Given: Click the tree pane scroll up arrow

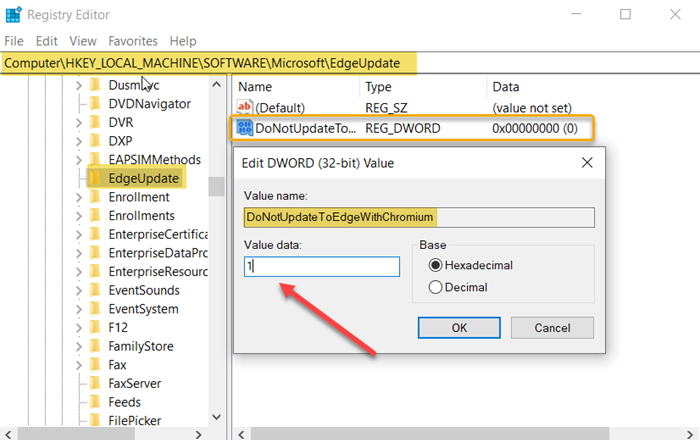Looking at the screenshot, I should point(217,84).
